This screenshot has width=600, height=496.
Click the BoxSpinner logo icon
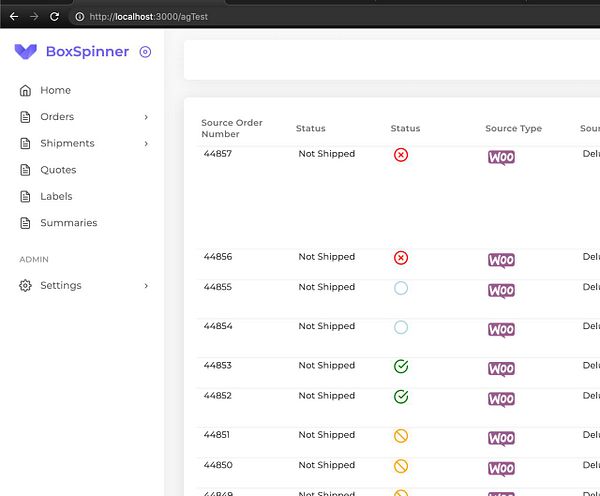point(27,52)
